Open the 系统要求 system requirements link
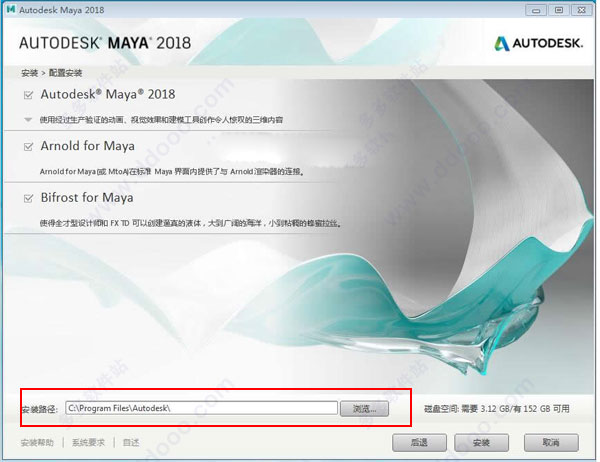Screen dimensions: 600x462 [x=88, y=443]
